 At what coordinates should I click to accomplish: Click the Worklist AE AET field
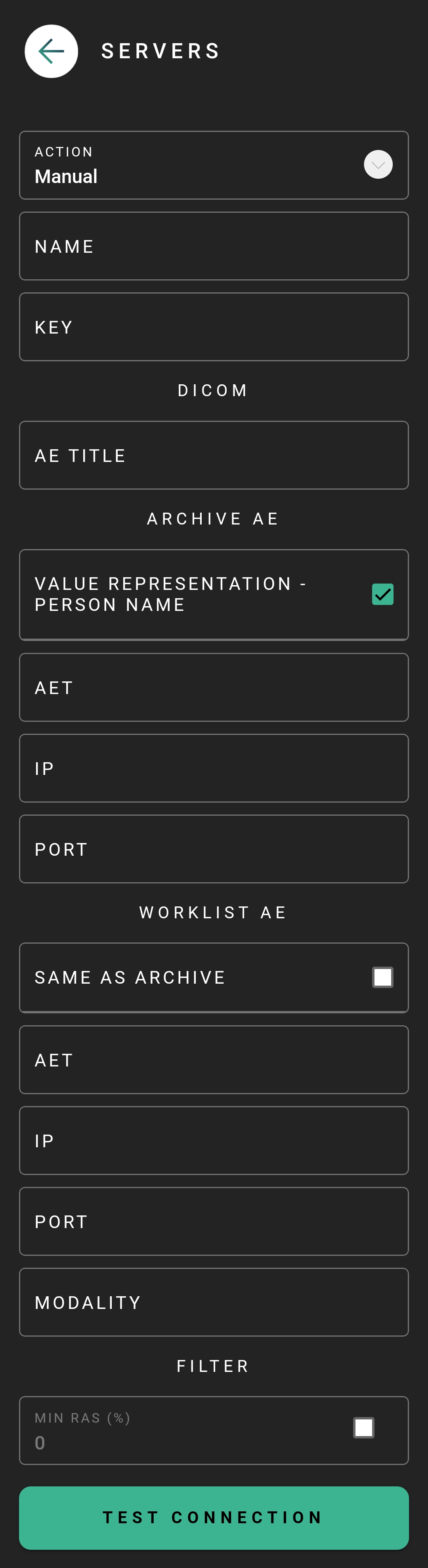pos(214,1060)
